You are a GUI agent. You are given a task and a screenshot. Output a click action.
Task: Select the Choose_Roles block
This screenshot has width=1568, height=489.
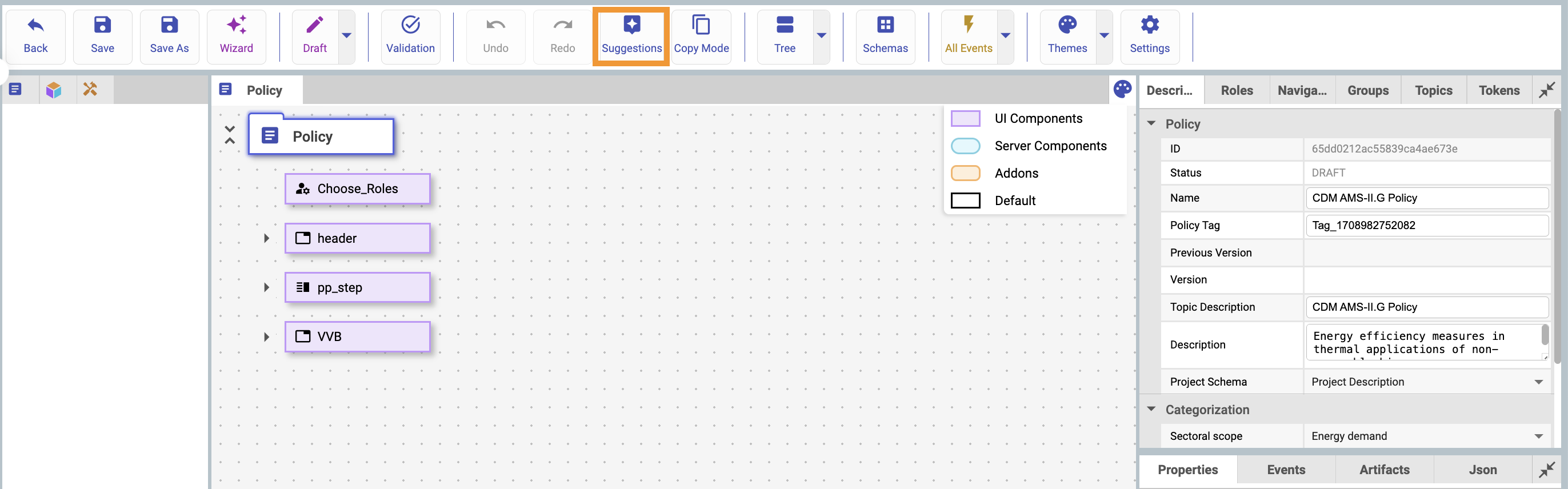tap(357, 189)
